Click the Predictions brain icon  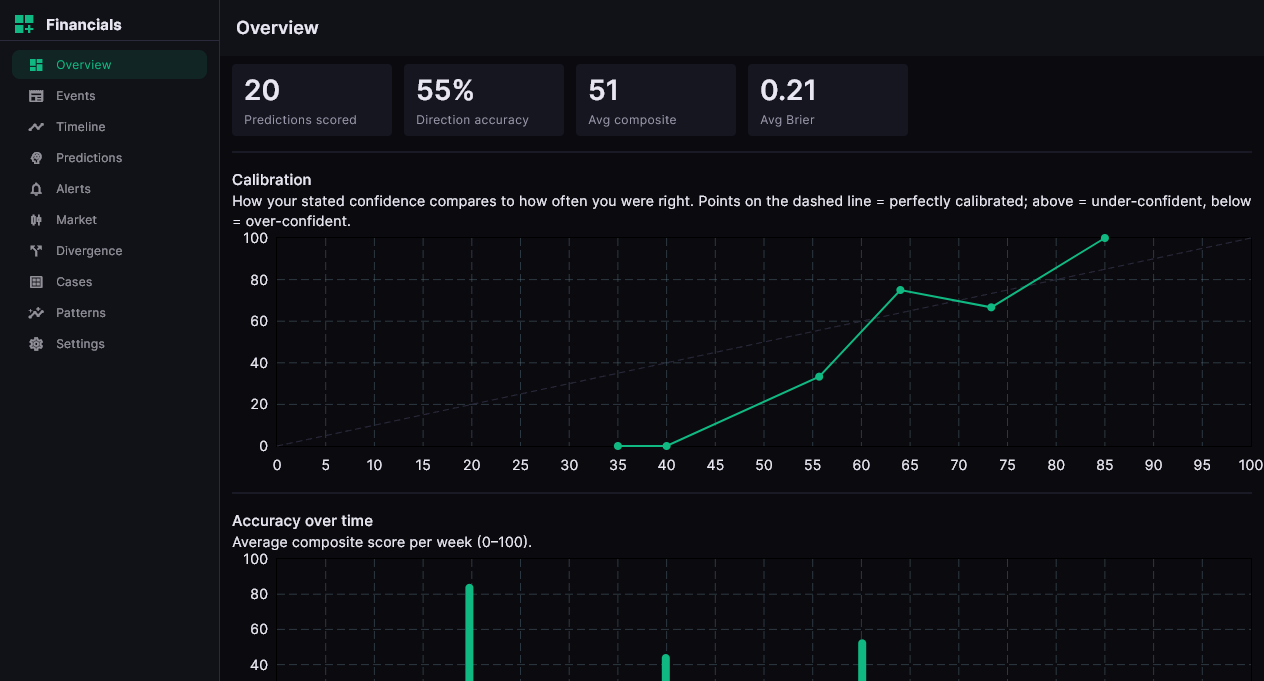click(x=36, y=158)
